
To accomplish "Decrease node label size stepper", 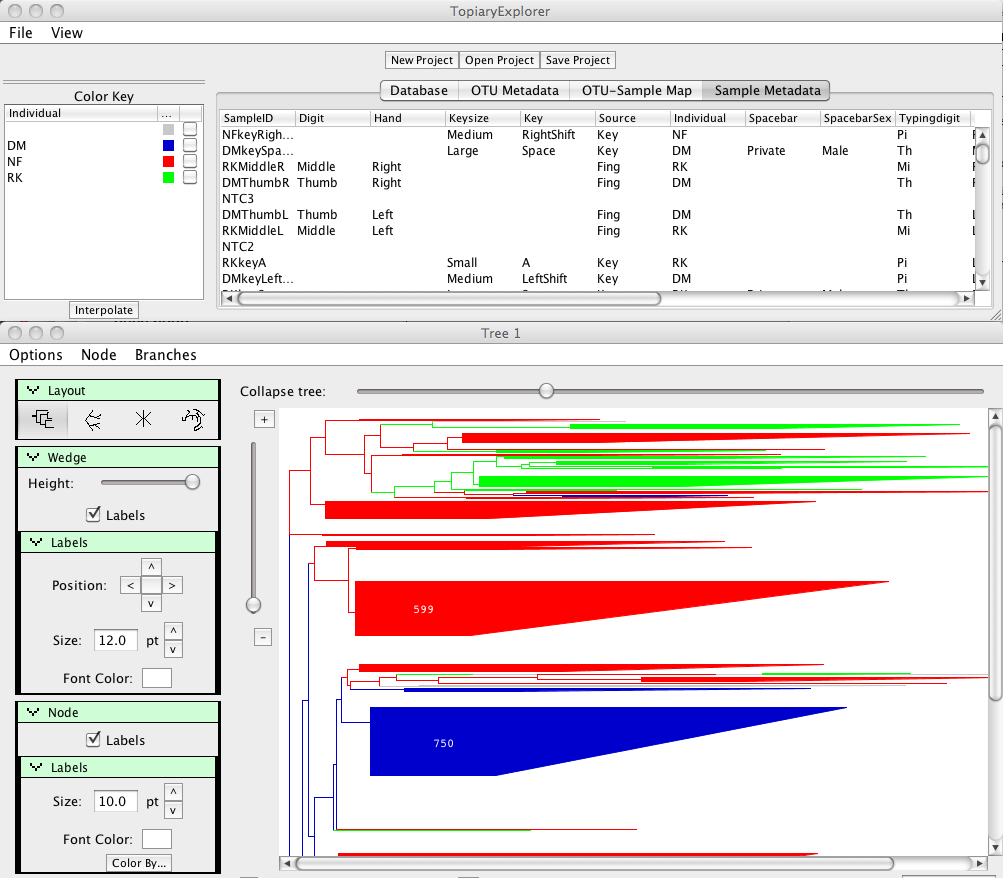I will pyautogui.click(x=173, y=810).
